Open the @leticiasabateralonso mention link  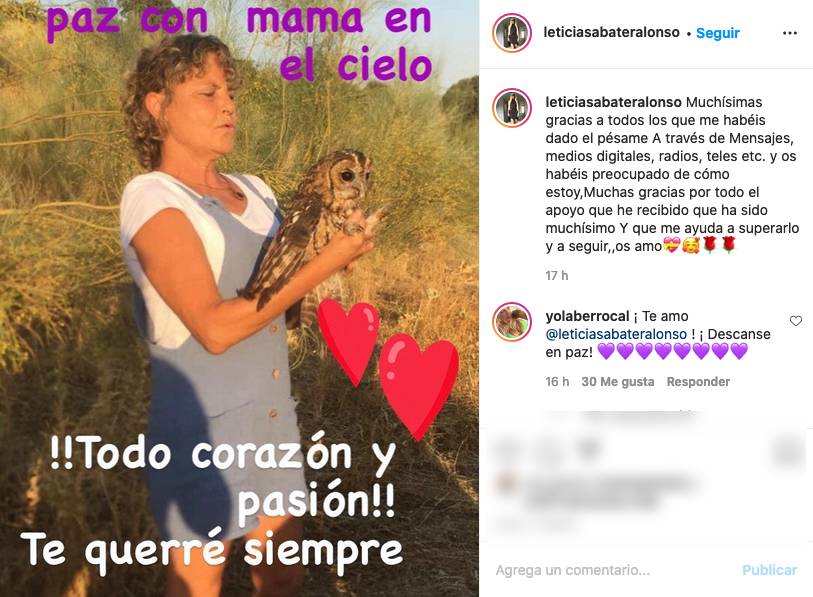coord(616,334)
